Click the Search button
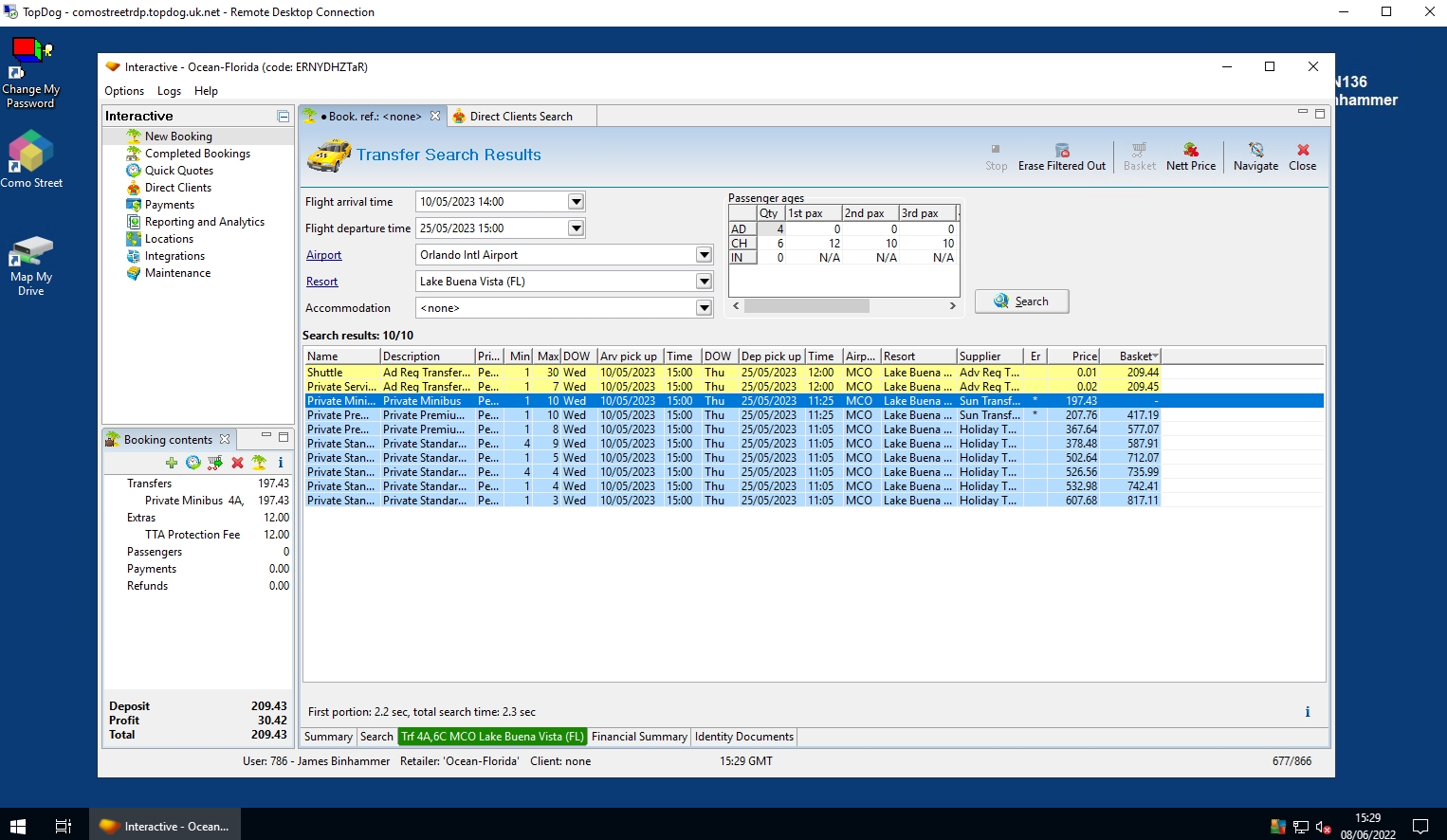 (1021, 301)
